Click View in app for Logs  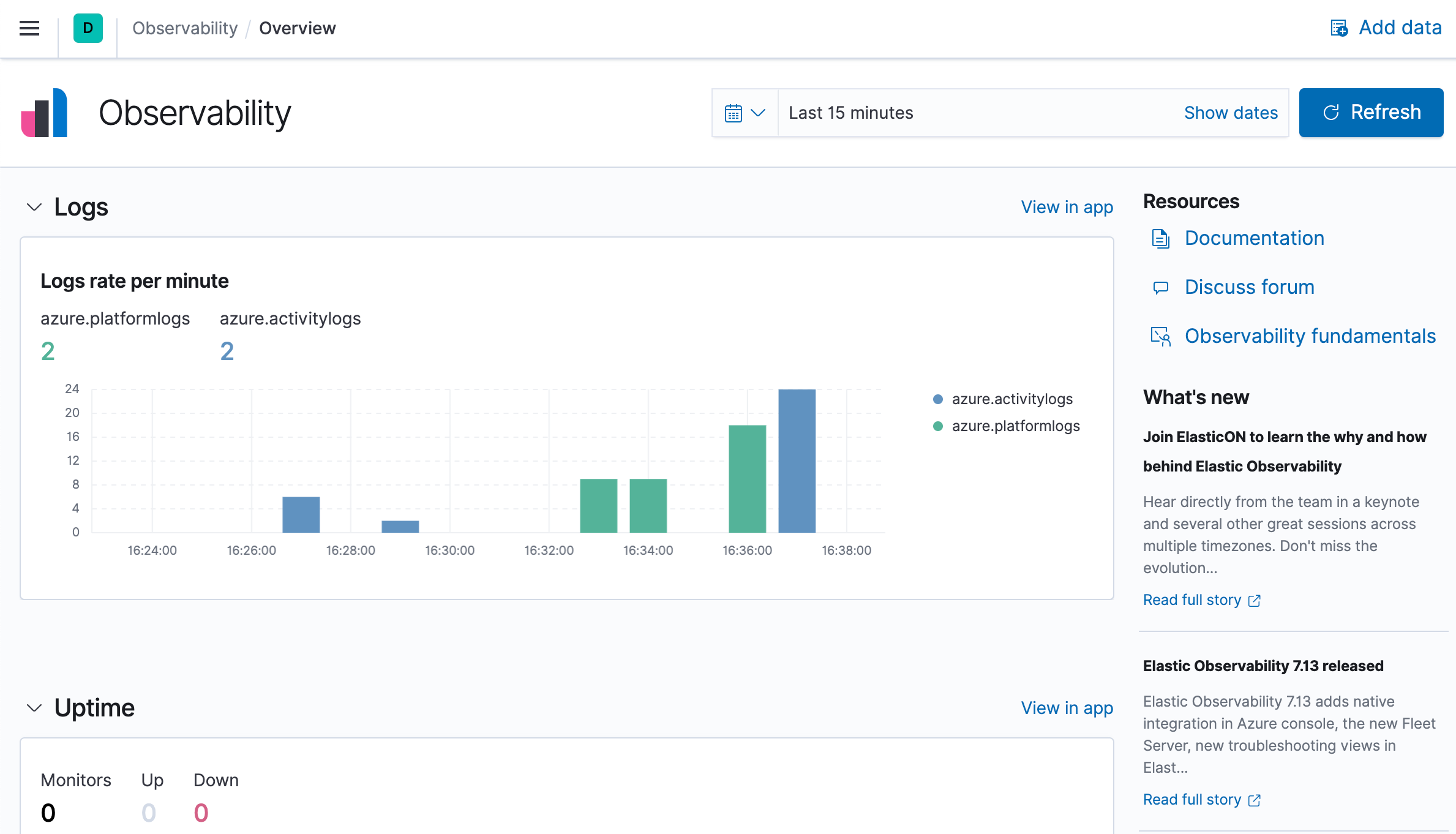pyautogui.click(x=1067, y=207)
